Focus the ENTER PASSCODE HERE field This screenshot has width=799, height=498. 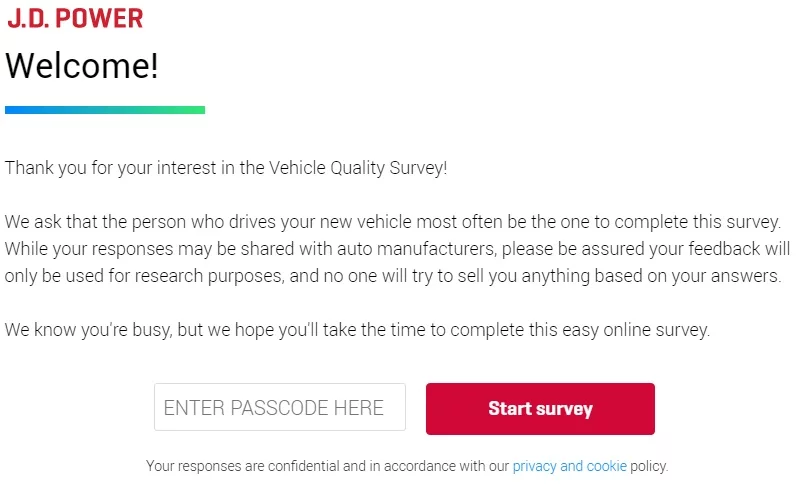coord(280,407)
